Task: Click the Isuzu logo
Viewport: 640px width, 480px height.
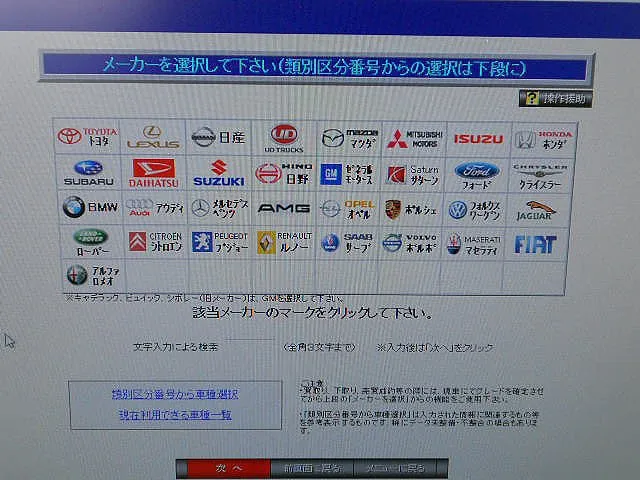Action: coord(478,139)
